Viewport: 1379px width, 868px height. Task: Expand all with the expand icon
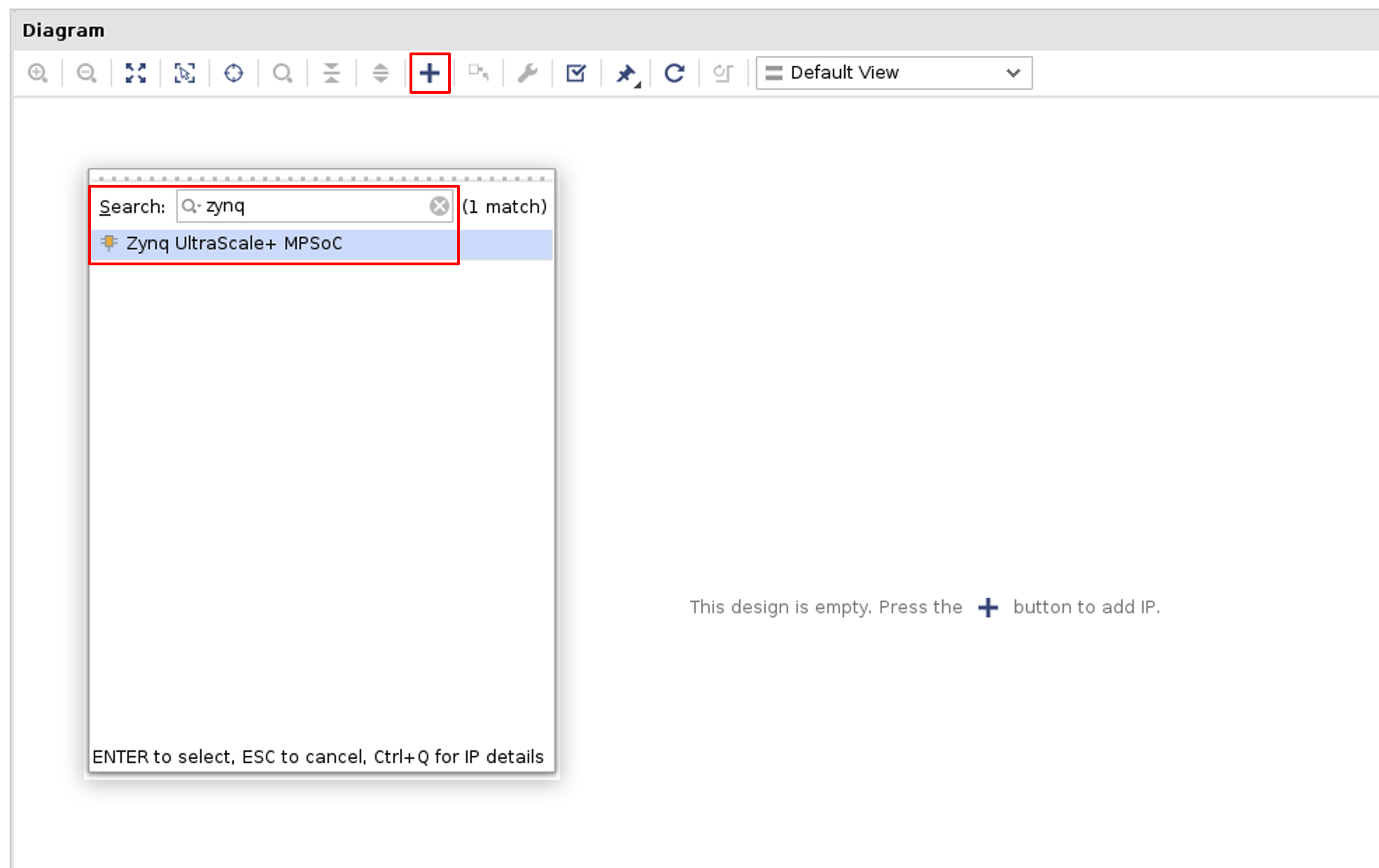pos(381,73)
